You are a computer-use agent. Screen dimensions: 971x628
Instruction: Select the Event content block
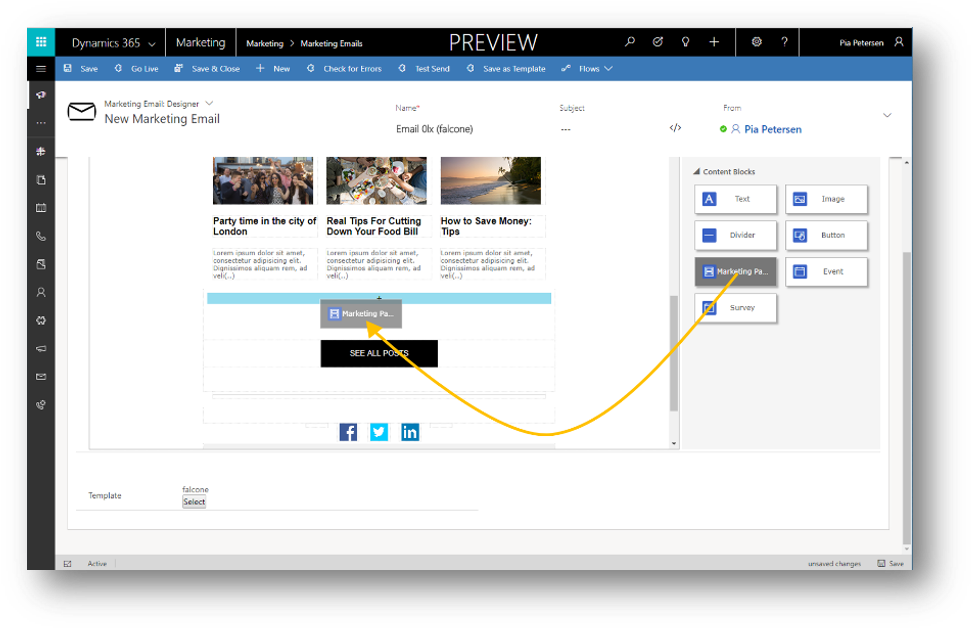pos(826,271)
